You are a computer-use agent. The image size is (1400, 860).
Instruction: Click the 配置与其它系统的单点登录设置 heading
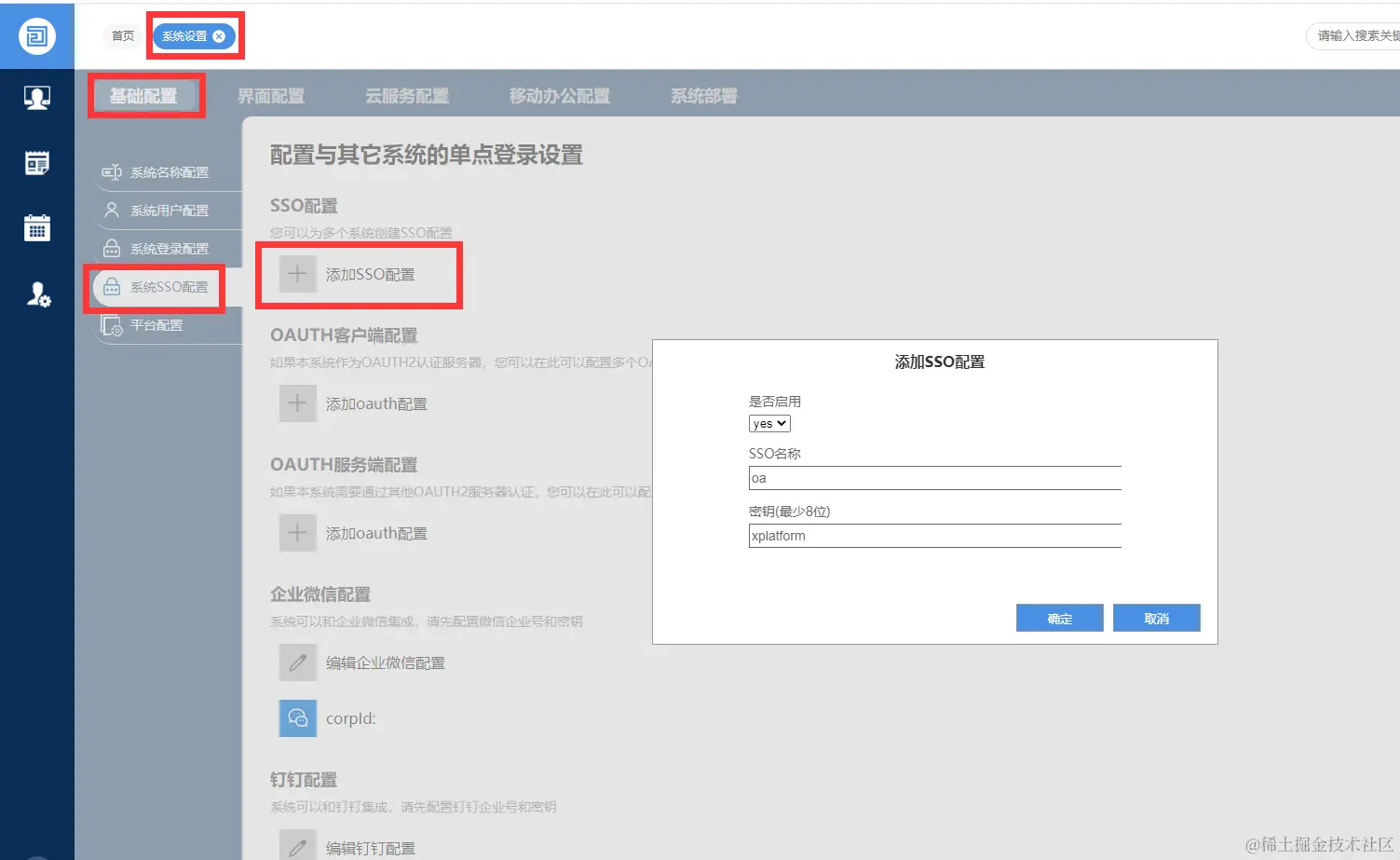coord(427,155)
